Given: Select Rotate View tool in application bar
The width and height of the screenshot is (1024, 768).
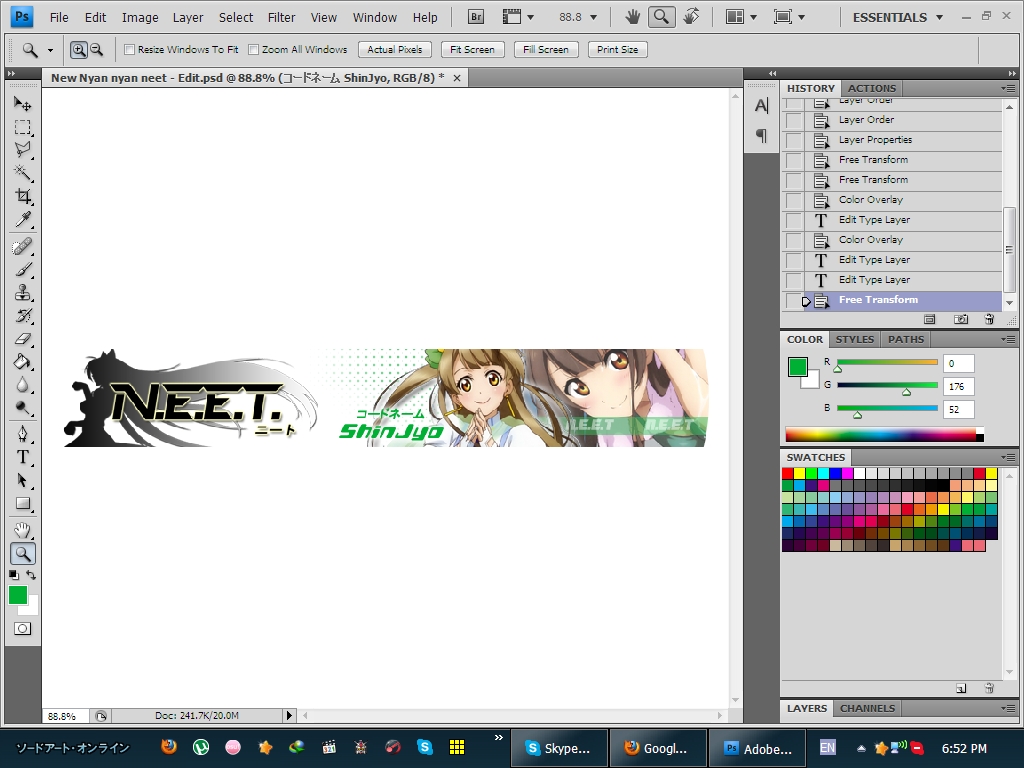Looking at the screenshot, I should pos(691,17).
